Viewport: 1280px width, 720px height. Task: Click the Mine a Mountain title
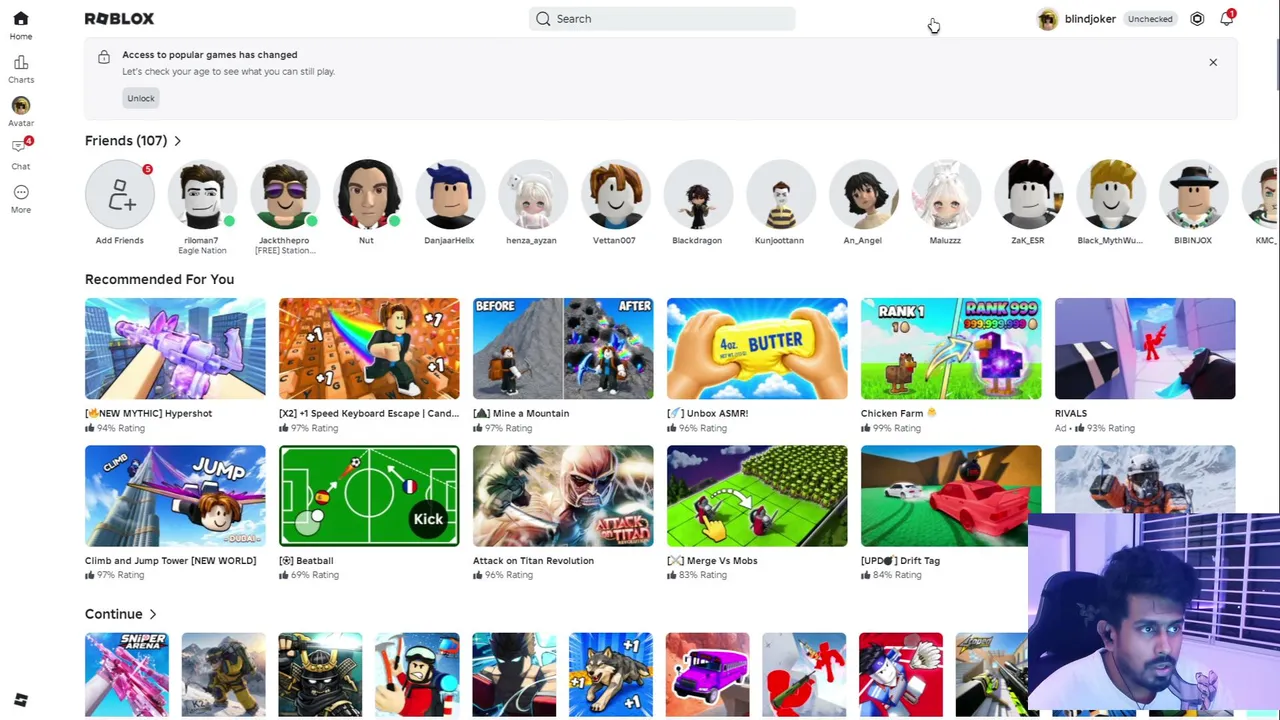(x=521, y=413)
